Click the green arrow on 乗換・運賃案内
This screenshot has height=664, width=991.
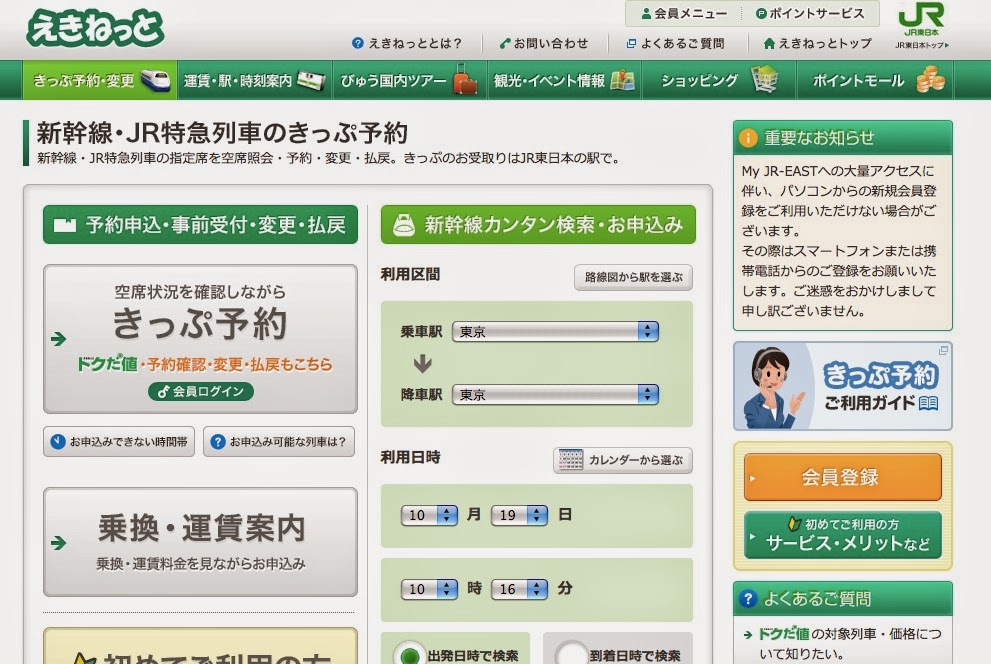pyautogui.click(x=58, y=543)
